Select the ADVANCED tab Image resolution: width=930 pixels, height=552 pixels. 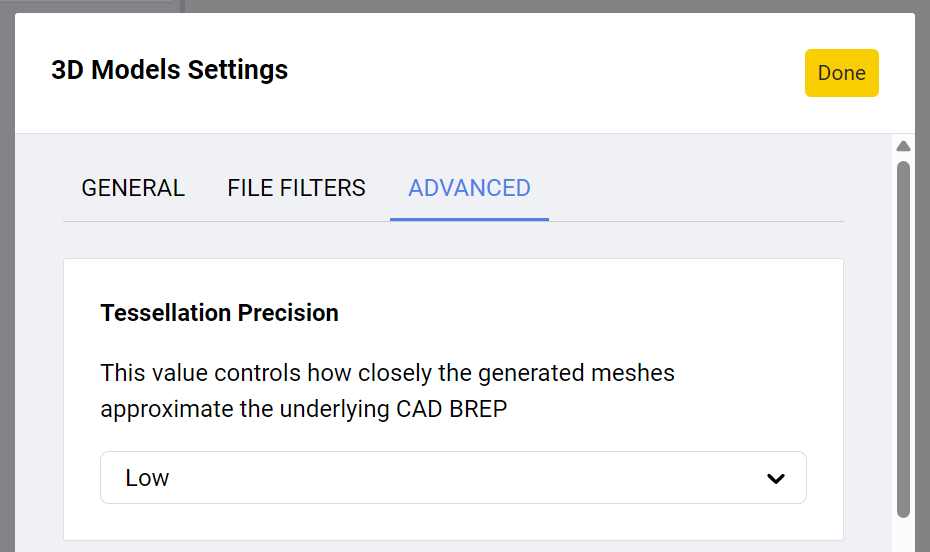coord(469,188)
